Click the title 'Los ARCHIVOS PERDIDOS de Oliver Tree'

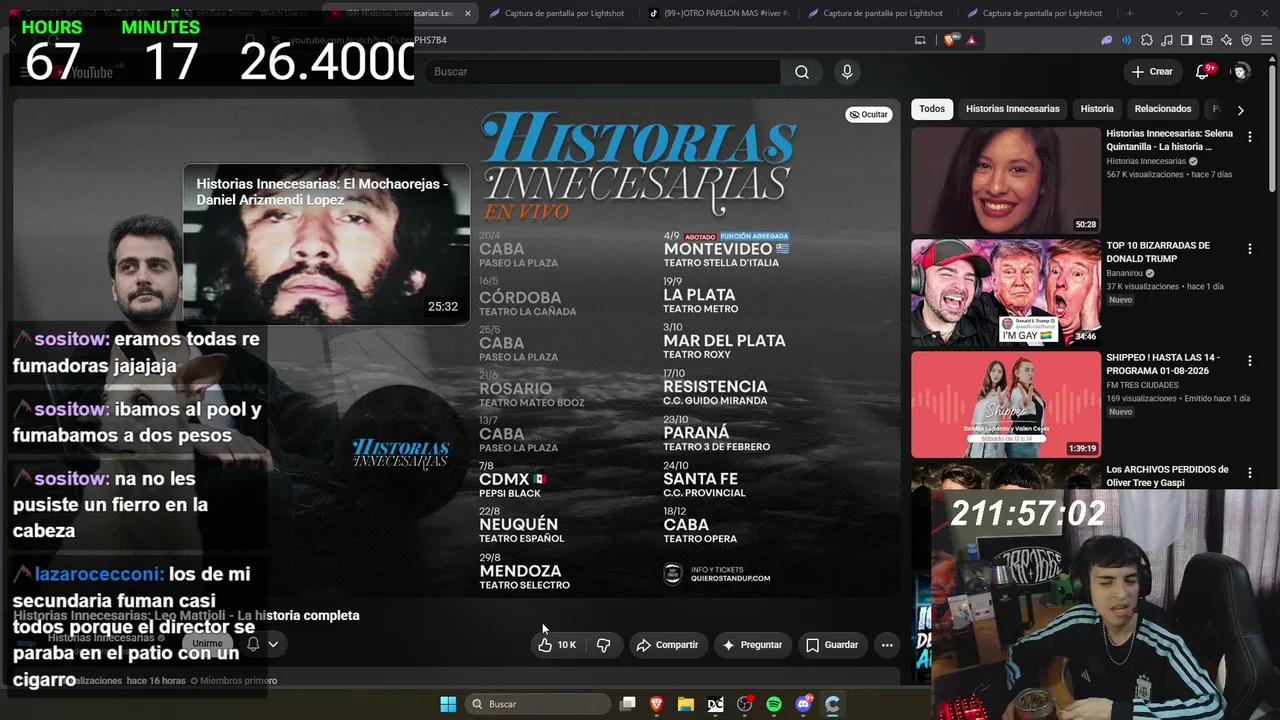click(x=1167, y=476)
